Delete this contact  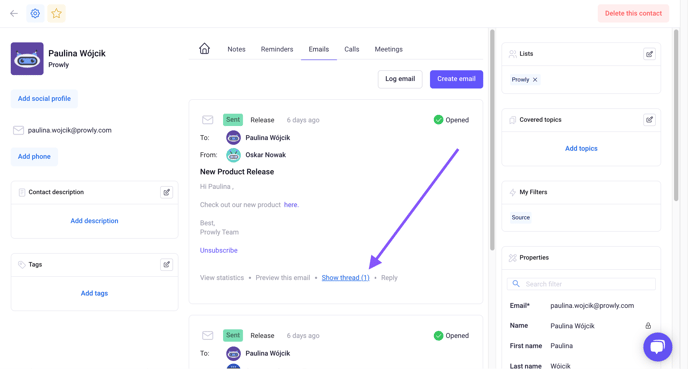[633, 14]
